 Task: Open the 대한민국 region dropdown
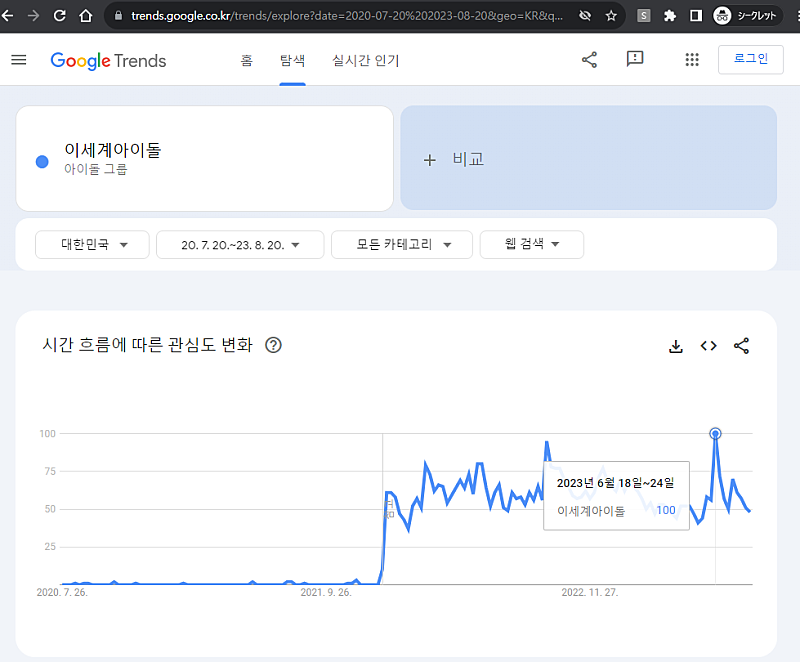[x=92, y=245]
